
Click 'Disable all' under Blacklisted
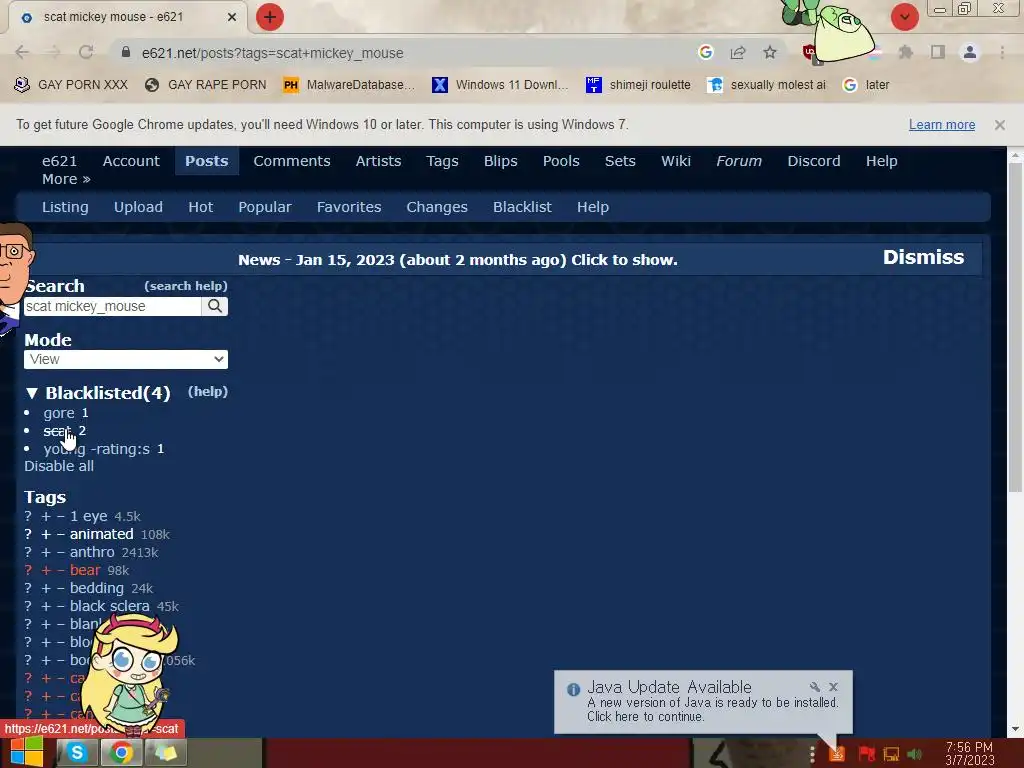[x=59, y=466]
